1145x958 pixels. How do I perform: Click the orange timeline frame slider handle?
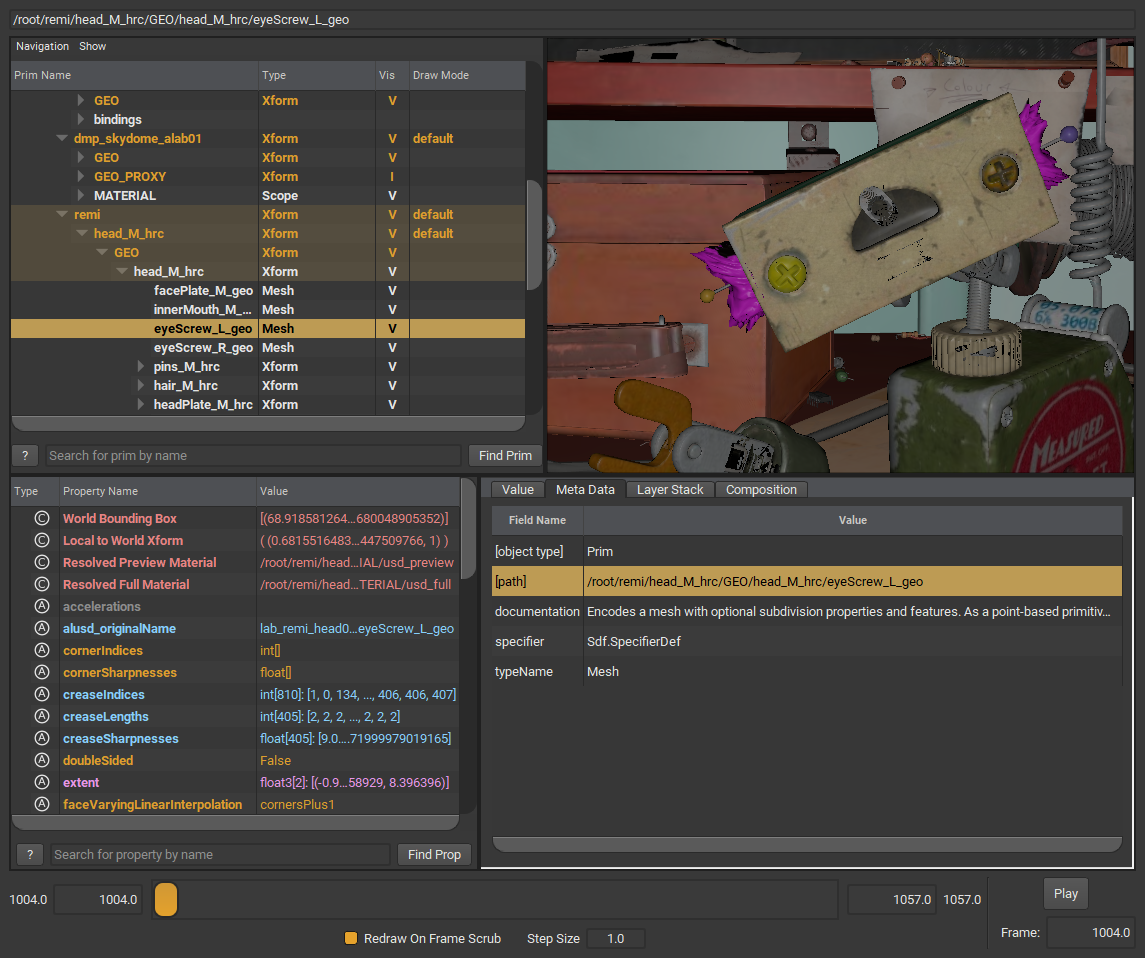coord(166,899)
